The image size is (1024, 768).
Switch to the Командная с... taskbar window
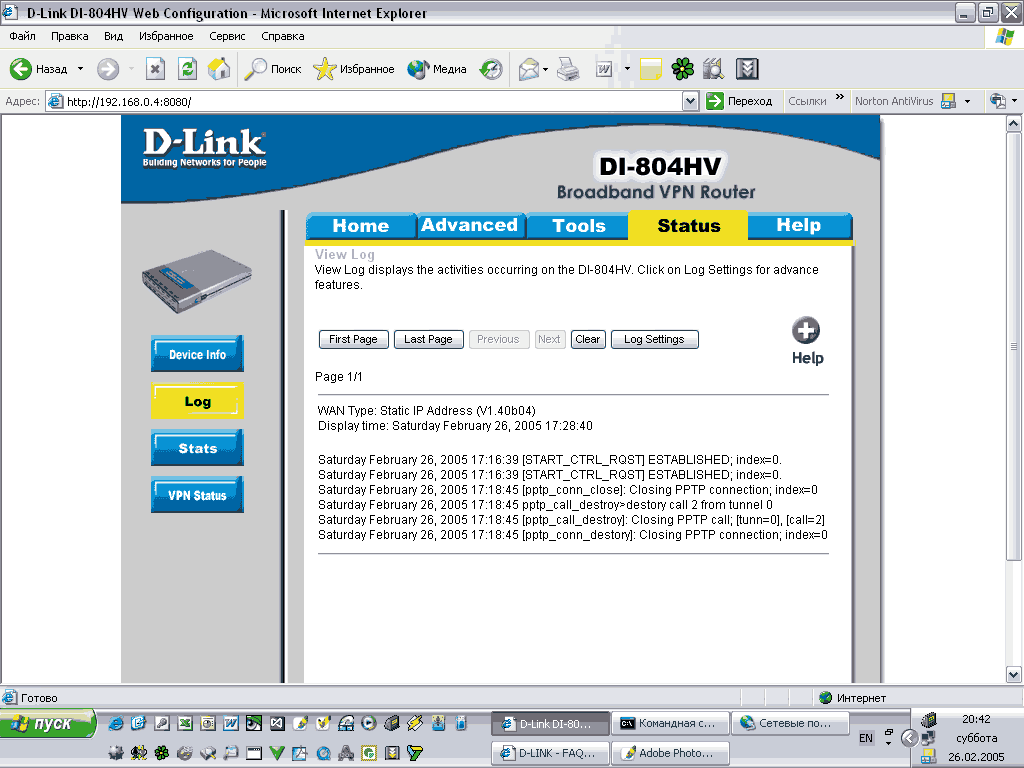tap(670, 724)
